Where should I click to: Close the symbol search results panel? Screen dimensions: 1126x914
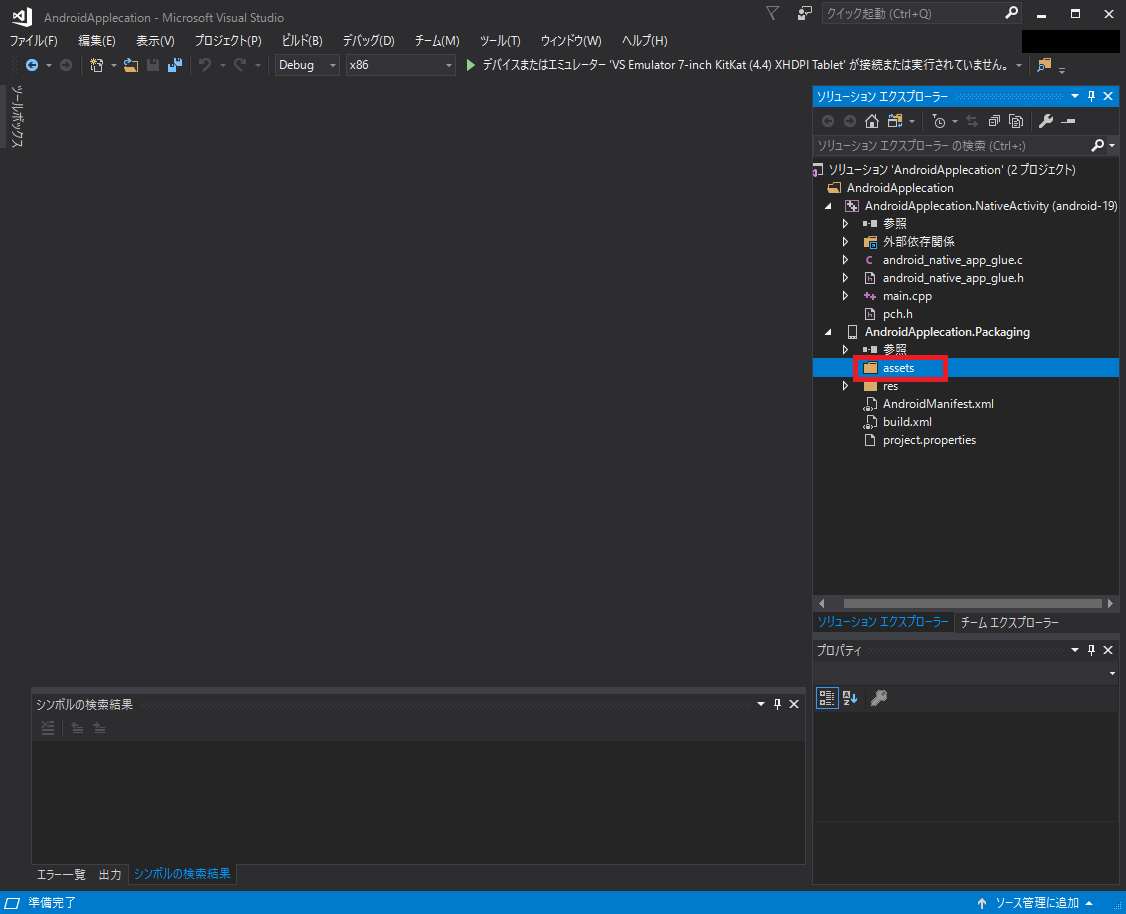pos(794,704)
